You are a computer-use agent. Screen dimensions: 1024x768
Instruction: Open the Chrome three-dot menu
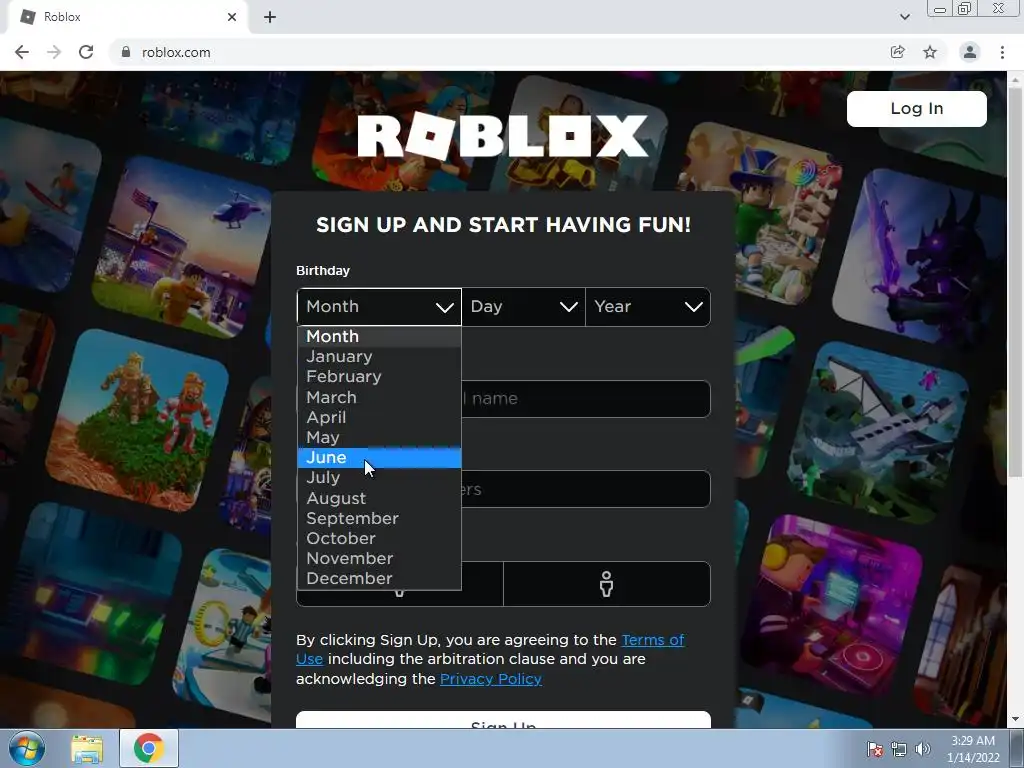[x=1002, y=52]
